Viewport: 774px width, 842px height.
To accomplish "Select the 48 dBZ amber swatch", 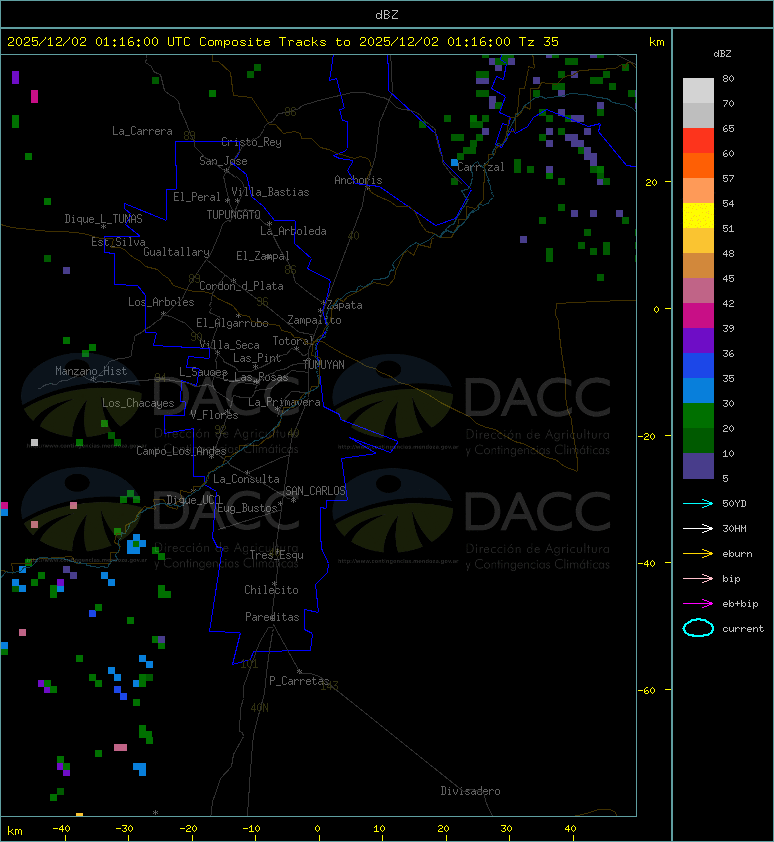I will tap(698, 241).
